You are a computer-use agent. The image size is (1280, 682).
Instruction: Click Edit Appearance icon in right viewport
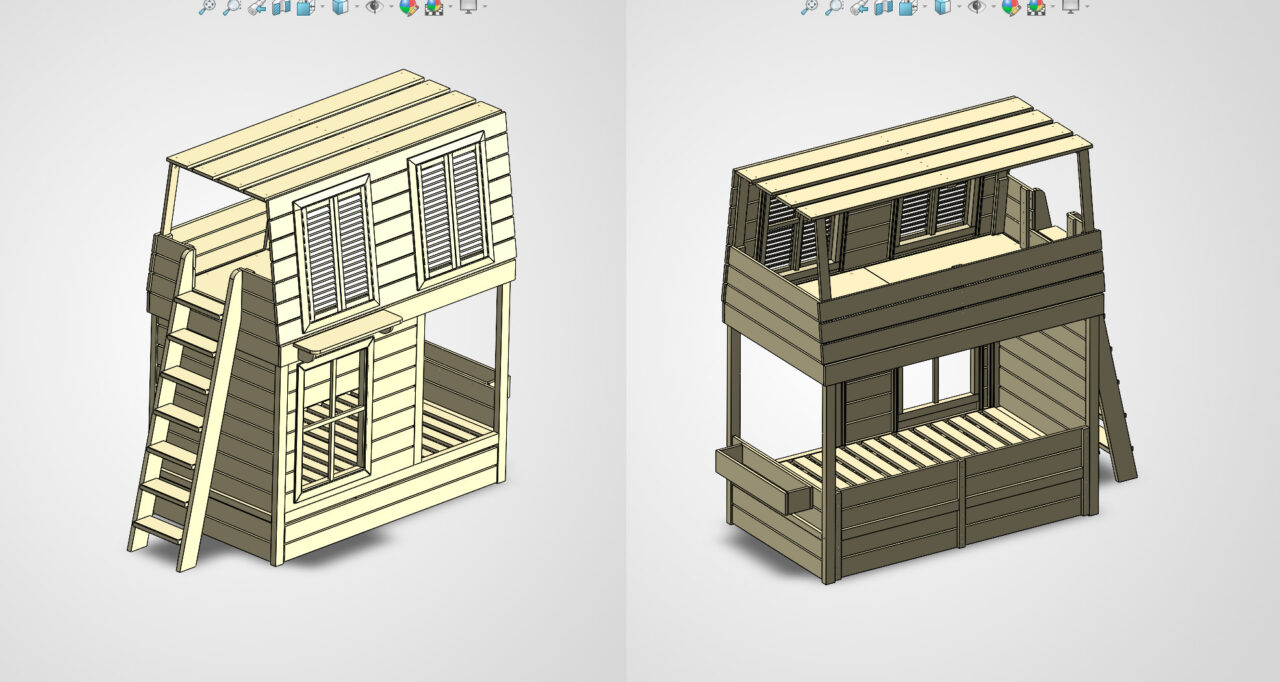click(1010, 7)
